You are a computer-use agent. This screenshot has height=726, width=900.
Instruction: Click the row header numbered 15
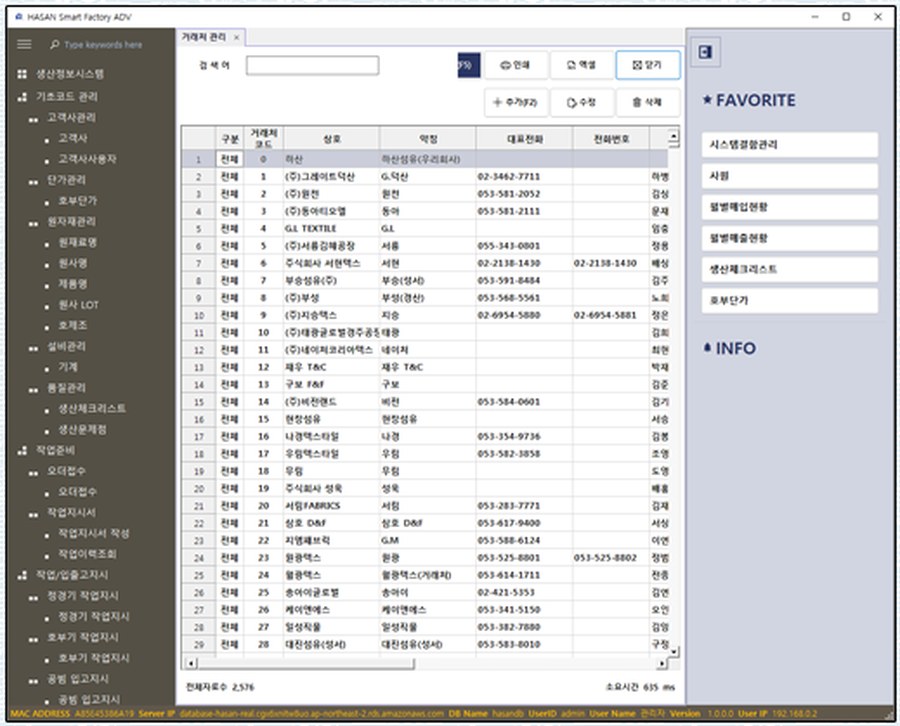pos(199,402)
